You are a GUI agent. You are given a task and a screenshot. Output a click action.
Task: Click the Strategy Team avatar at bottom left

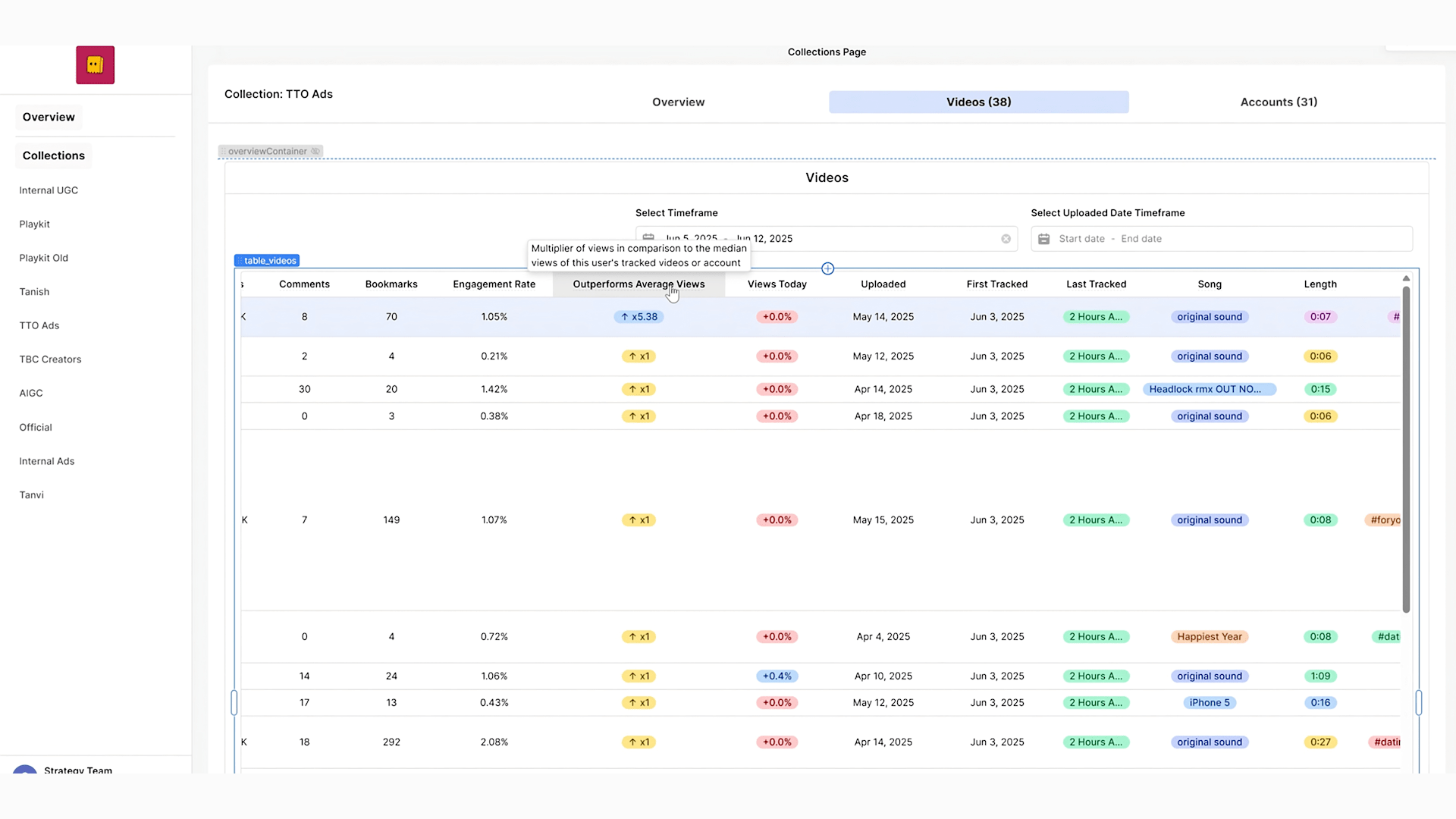click(x=24, y=770)
